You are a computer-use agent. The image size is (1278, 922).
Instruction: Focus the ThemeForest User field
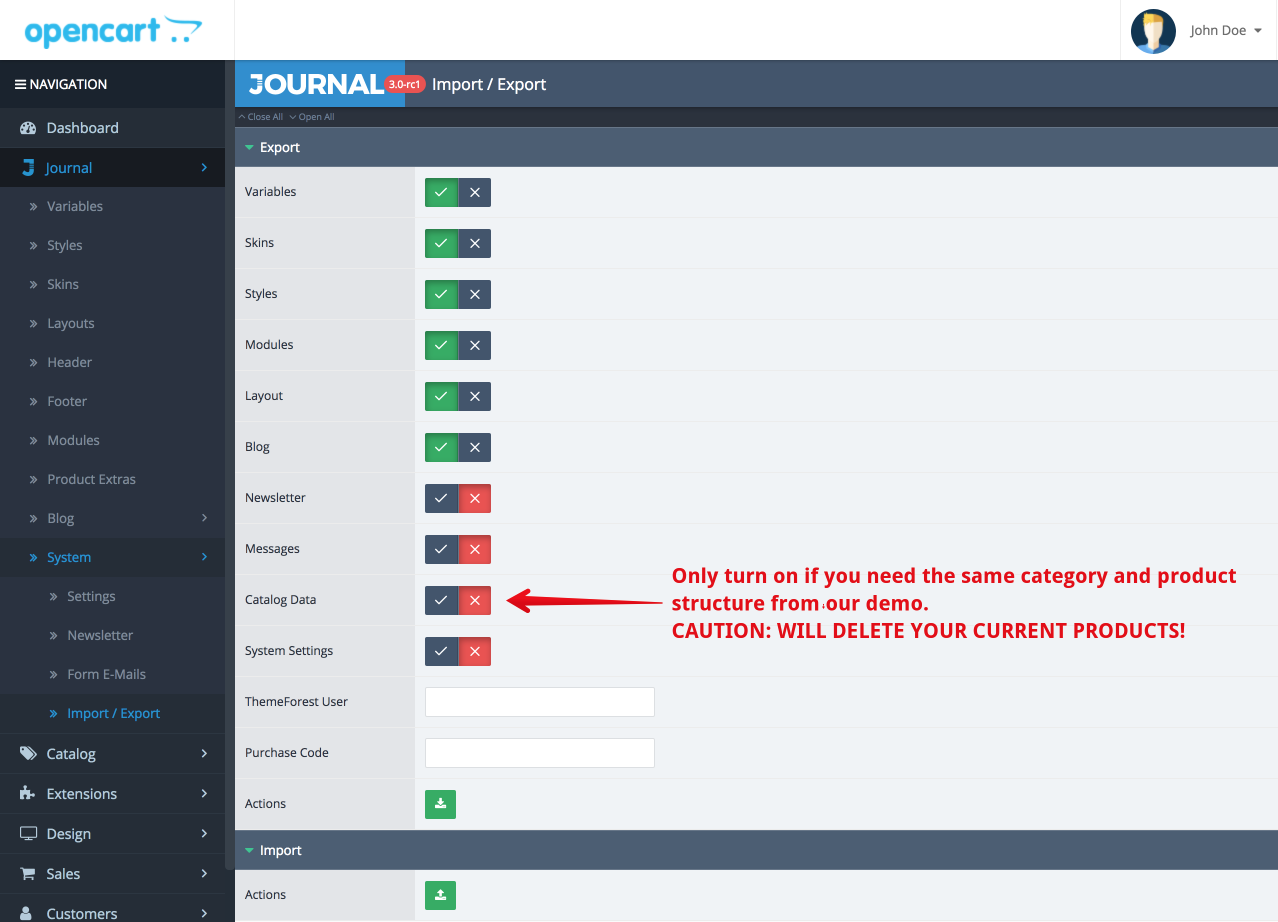[540, 702]
